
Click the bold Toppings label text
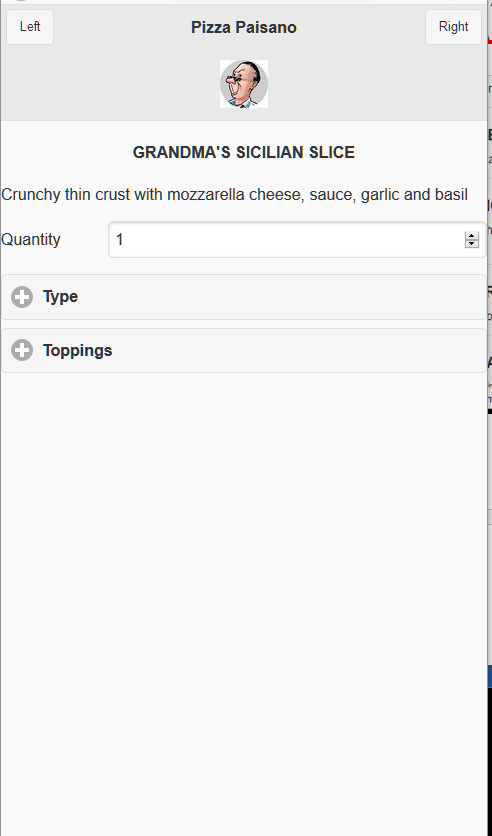[77, 351]
